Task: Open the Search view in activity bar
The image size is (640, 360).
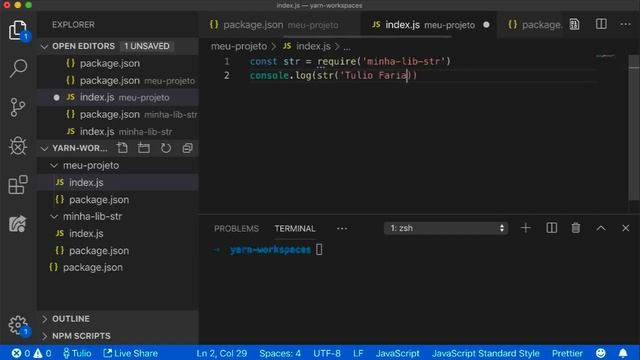Action: [x=18, y=68]
